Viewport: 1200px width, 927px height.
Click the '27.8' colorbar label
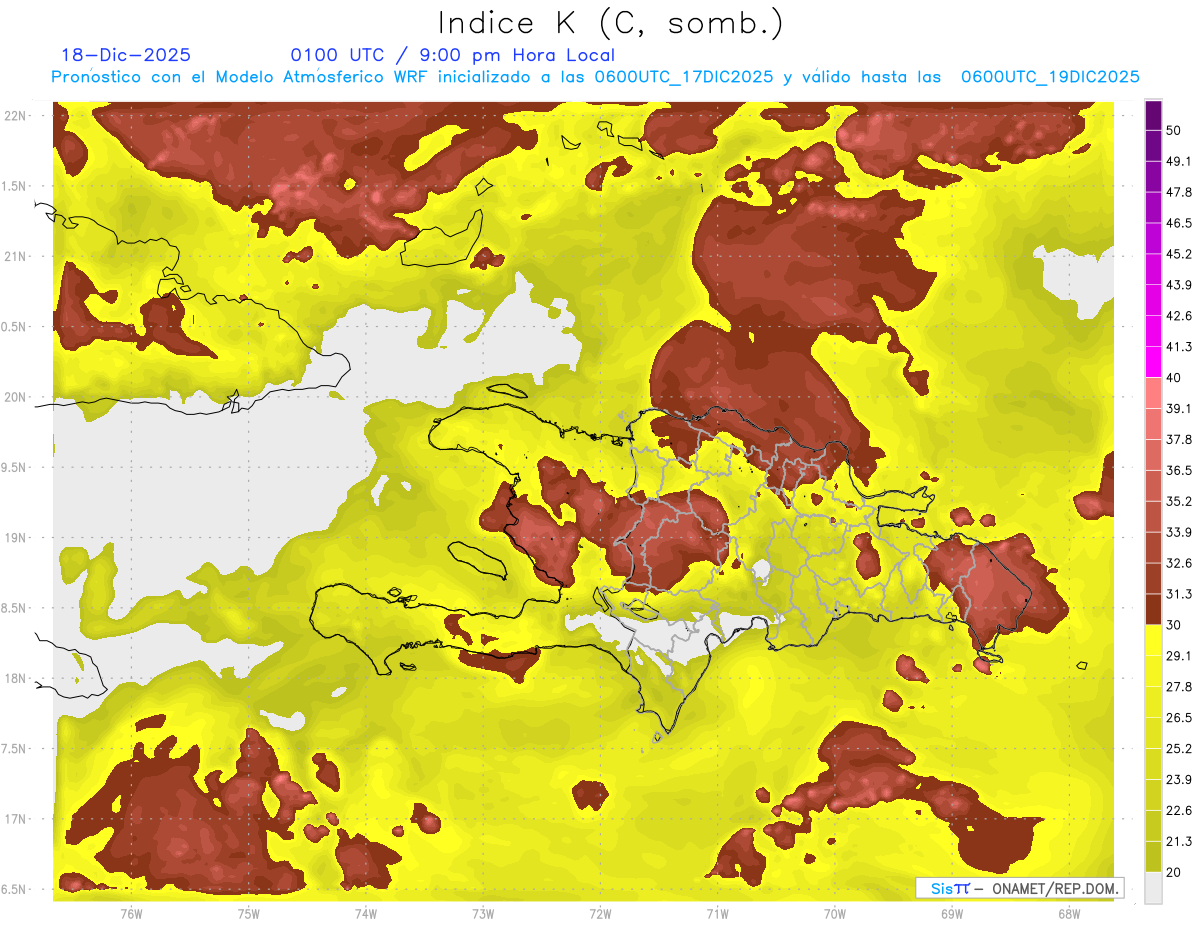[1179, 686]
